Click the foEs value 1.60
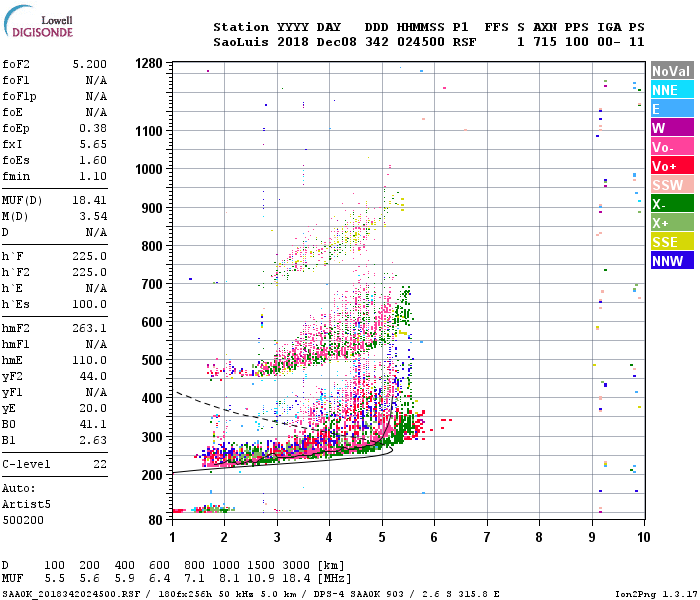Screen dimensions: 700x600 click(x=93, y=161)
